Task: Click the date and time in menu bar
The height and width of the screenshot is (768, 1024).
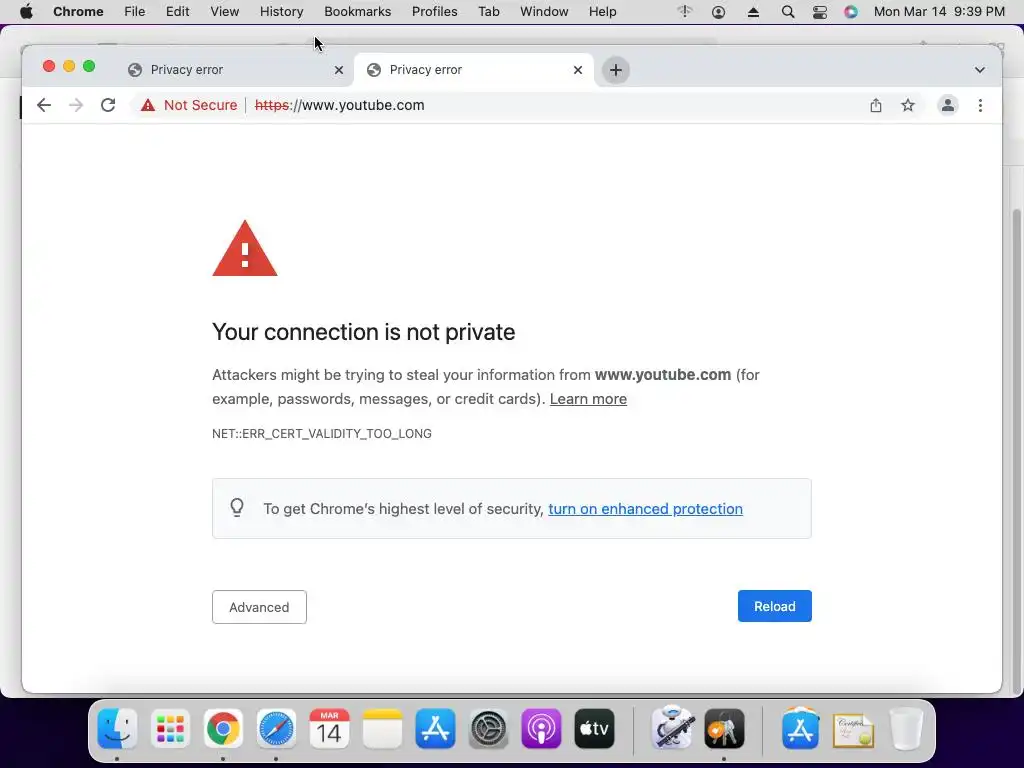Action: click(939, 12)
